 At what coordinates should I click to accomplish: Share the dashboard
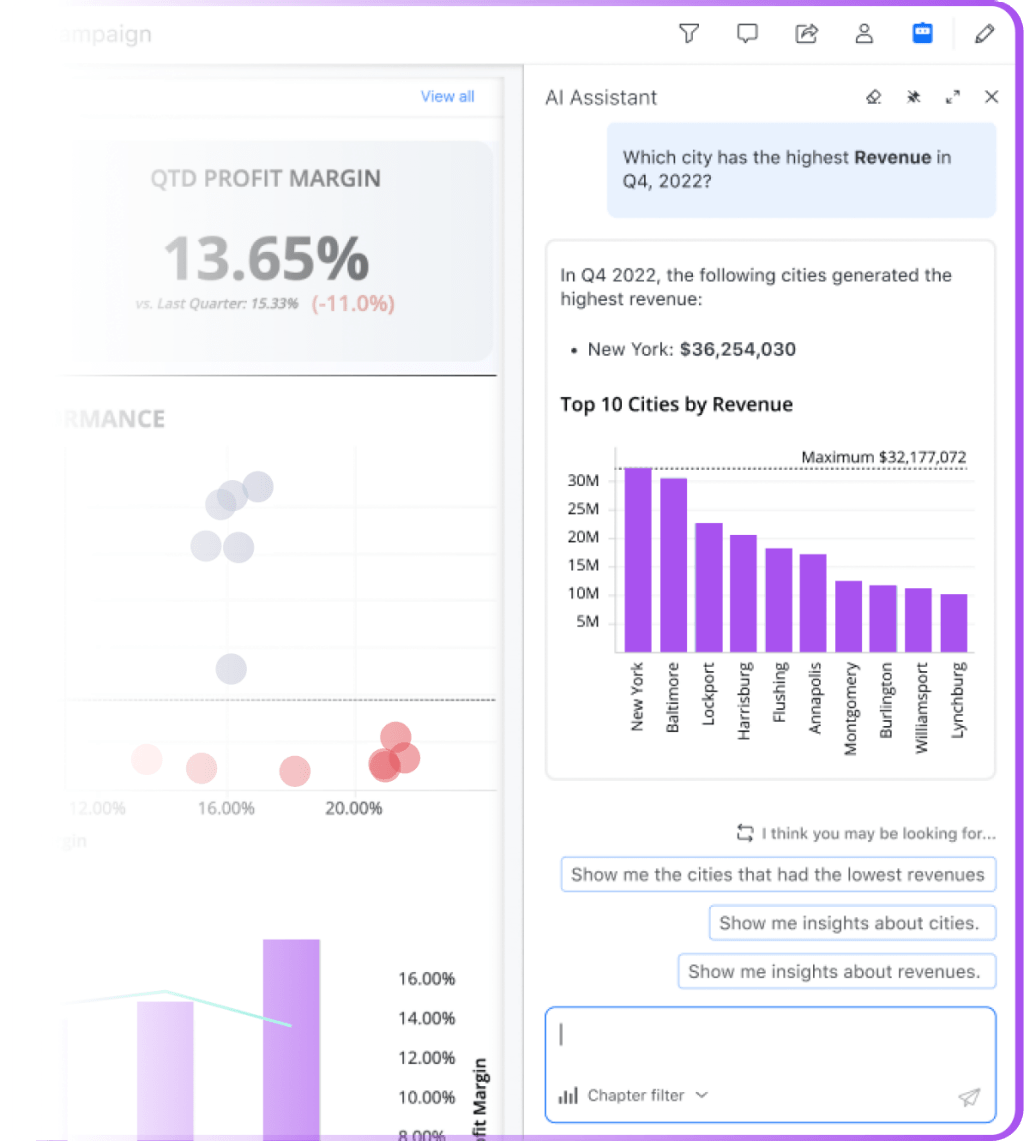point(806,33)
